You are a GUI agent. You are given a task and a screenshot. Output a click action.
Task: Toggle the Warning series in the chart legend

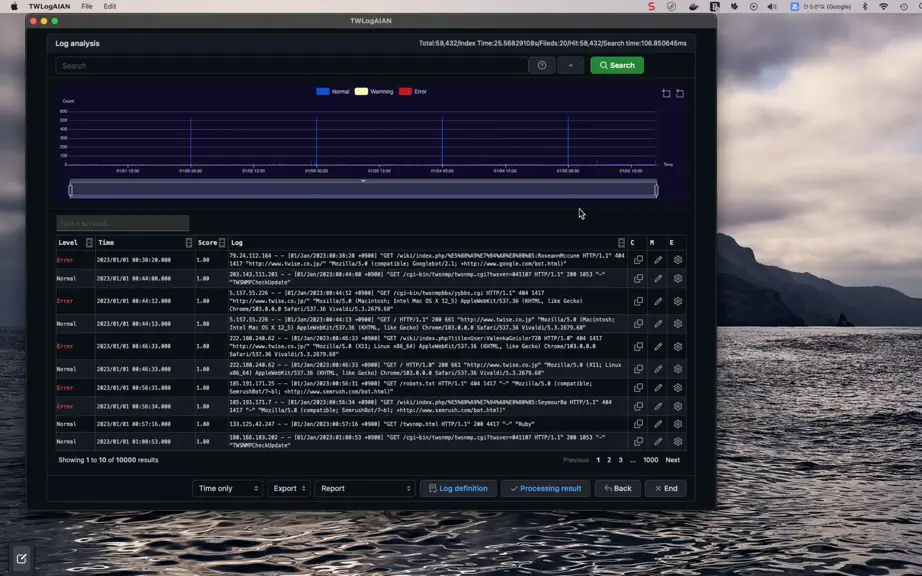tap(374, 92)
